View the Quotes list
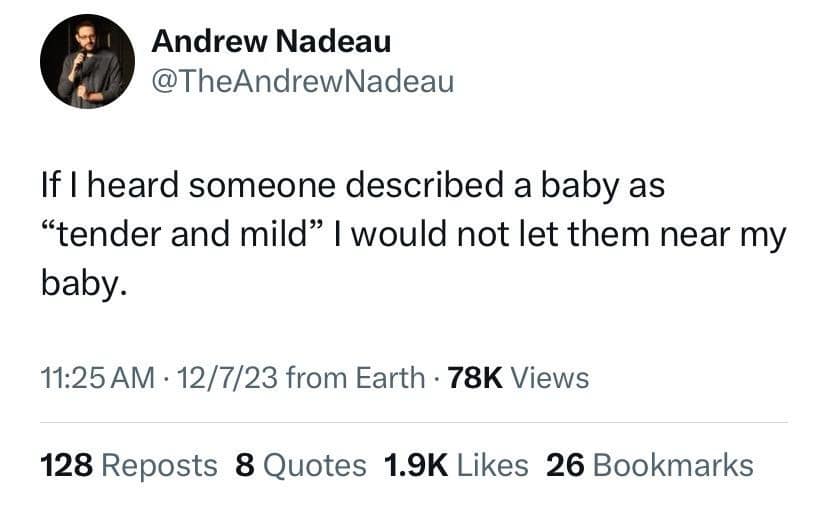828x506 pixels. [x=314, y=464]
